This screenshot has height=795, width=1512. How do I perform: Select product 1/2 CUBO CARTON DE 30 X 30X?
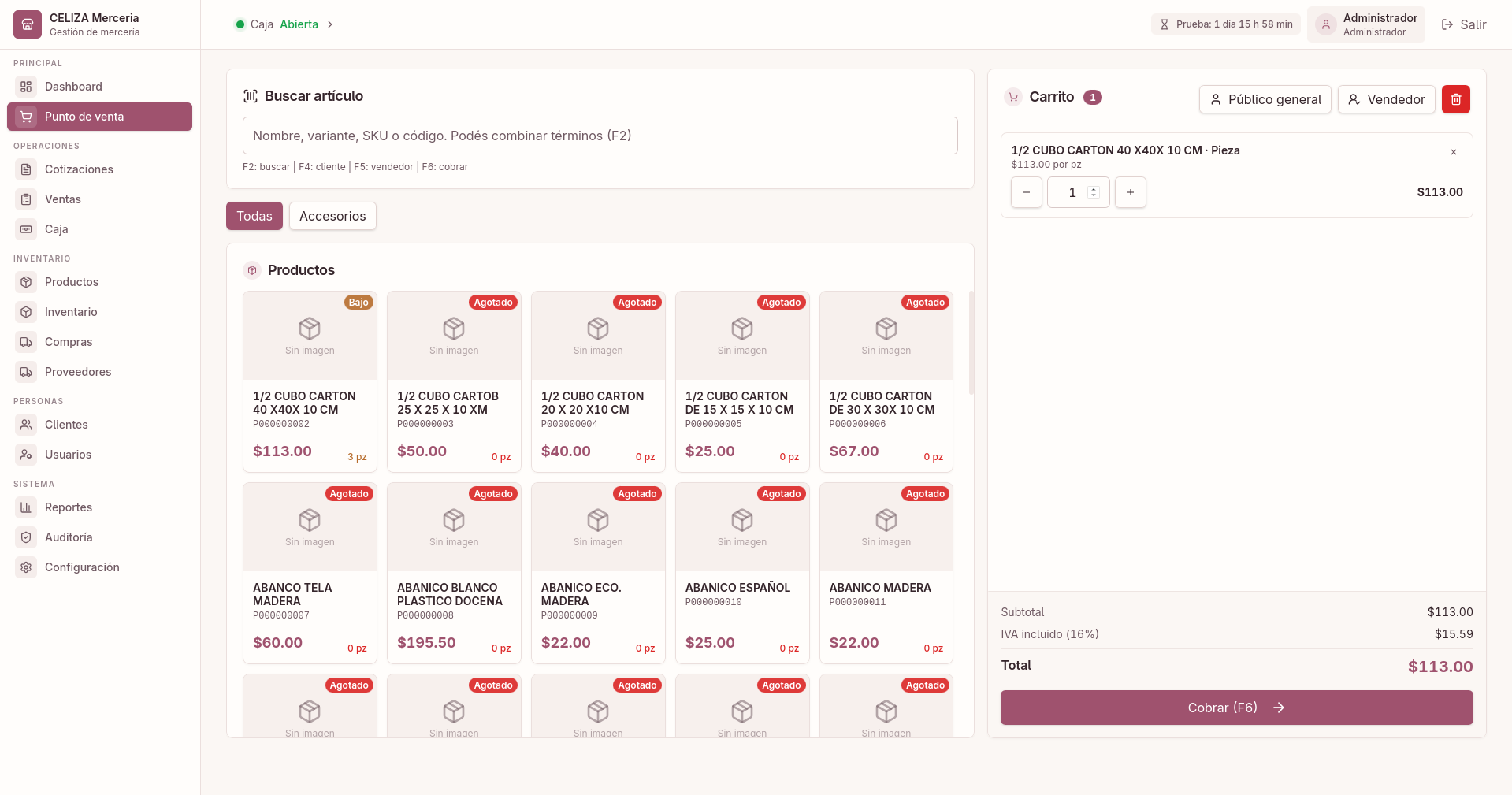click(x=886, y=381)
